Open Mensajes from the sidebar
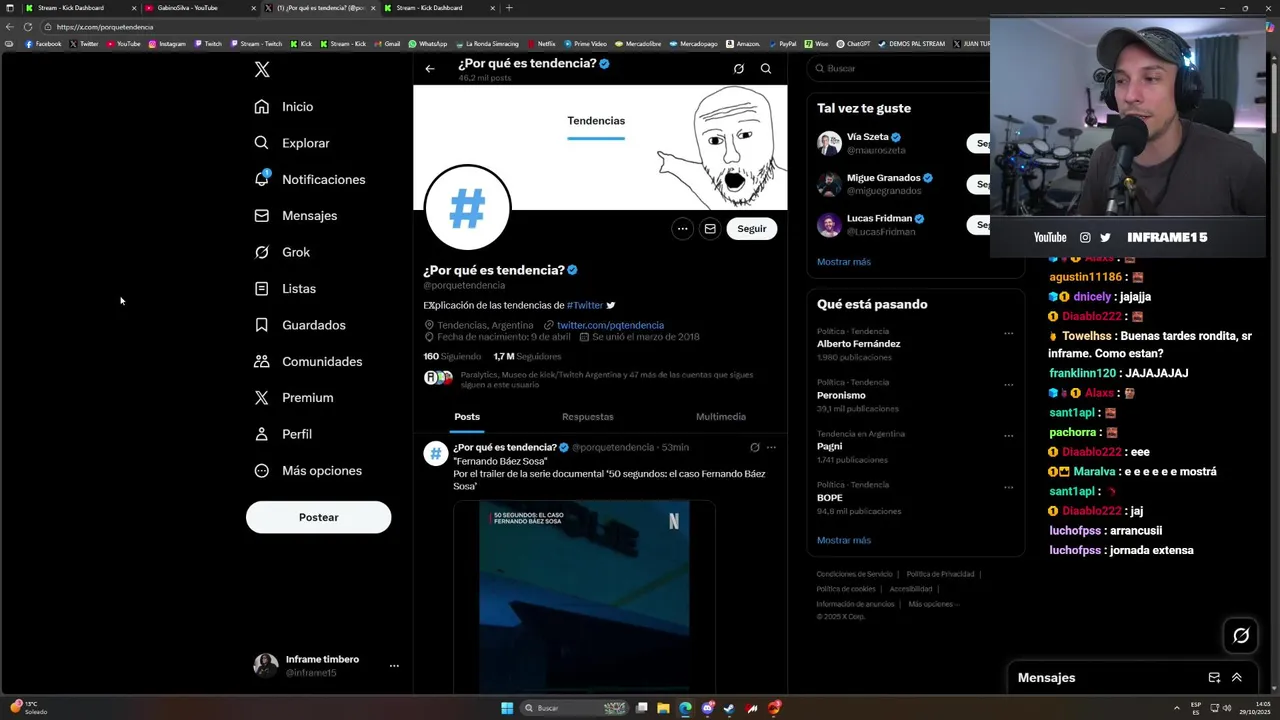Viewport: 1280px width, 720px height. pyautogui.click(x=295, y=216)
